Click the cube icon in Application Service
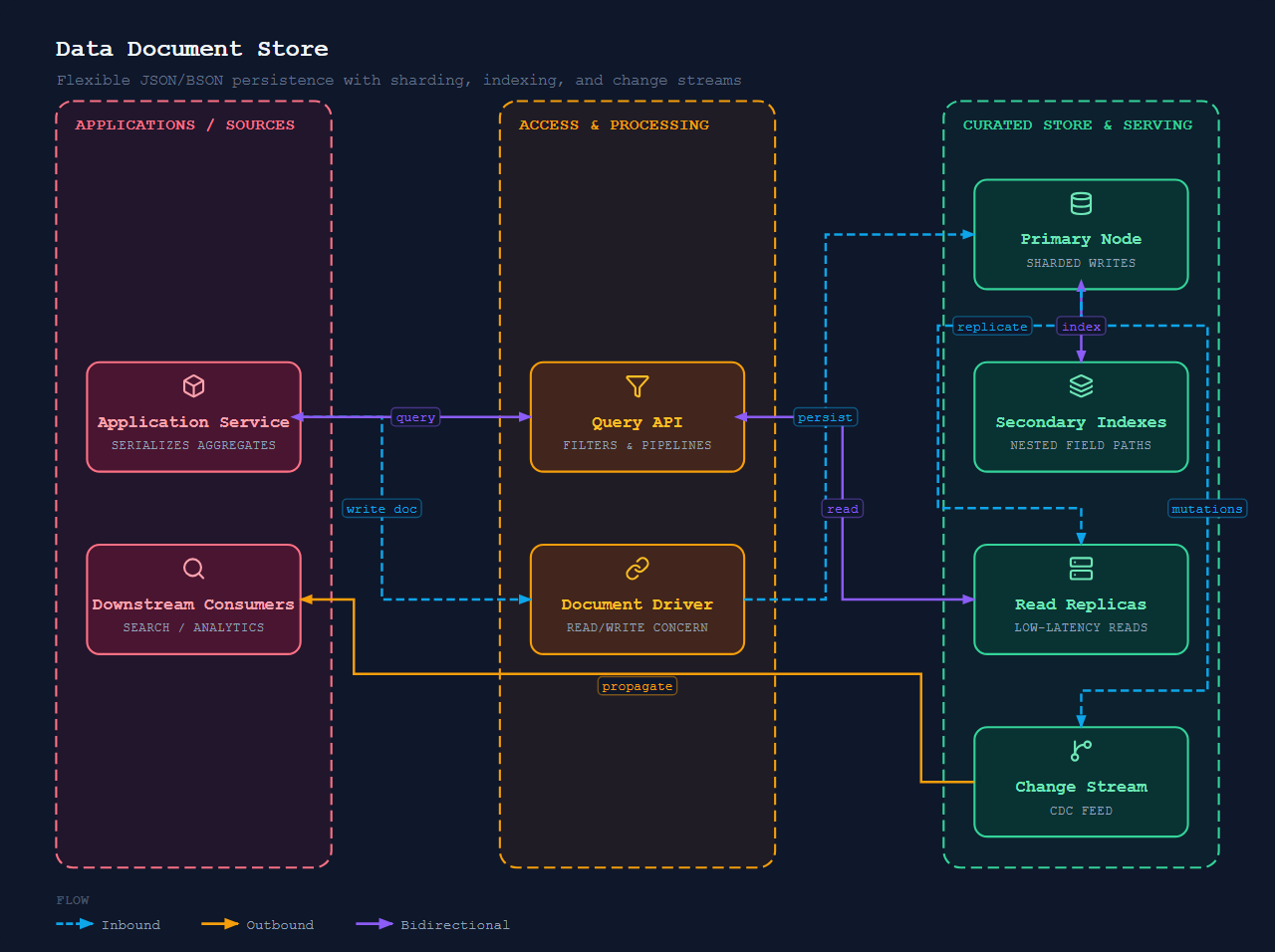 point(193,386)
